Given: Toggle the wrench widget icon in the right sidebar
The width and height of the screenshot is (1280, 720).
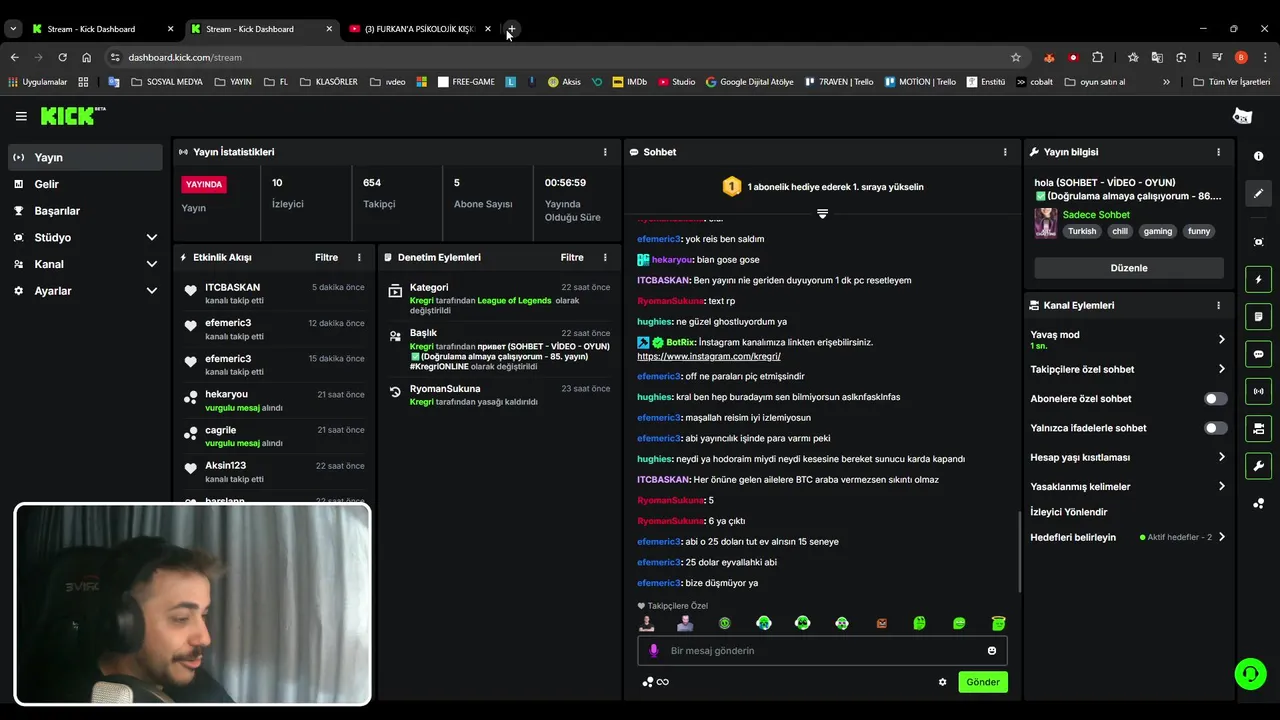Looking at the screenshot, I should click(1258, 465).
